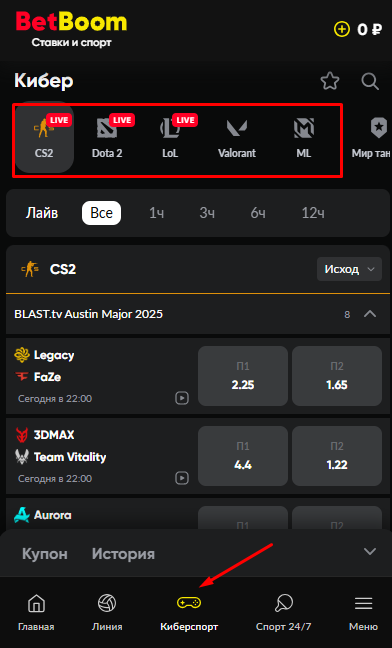This screenshot has height=648, width=392.
Task: Collapse the BLAST.tv Austin Major 2025 section
Action: (x=370, y=314)
